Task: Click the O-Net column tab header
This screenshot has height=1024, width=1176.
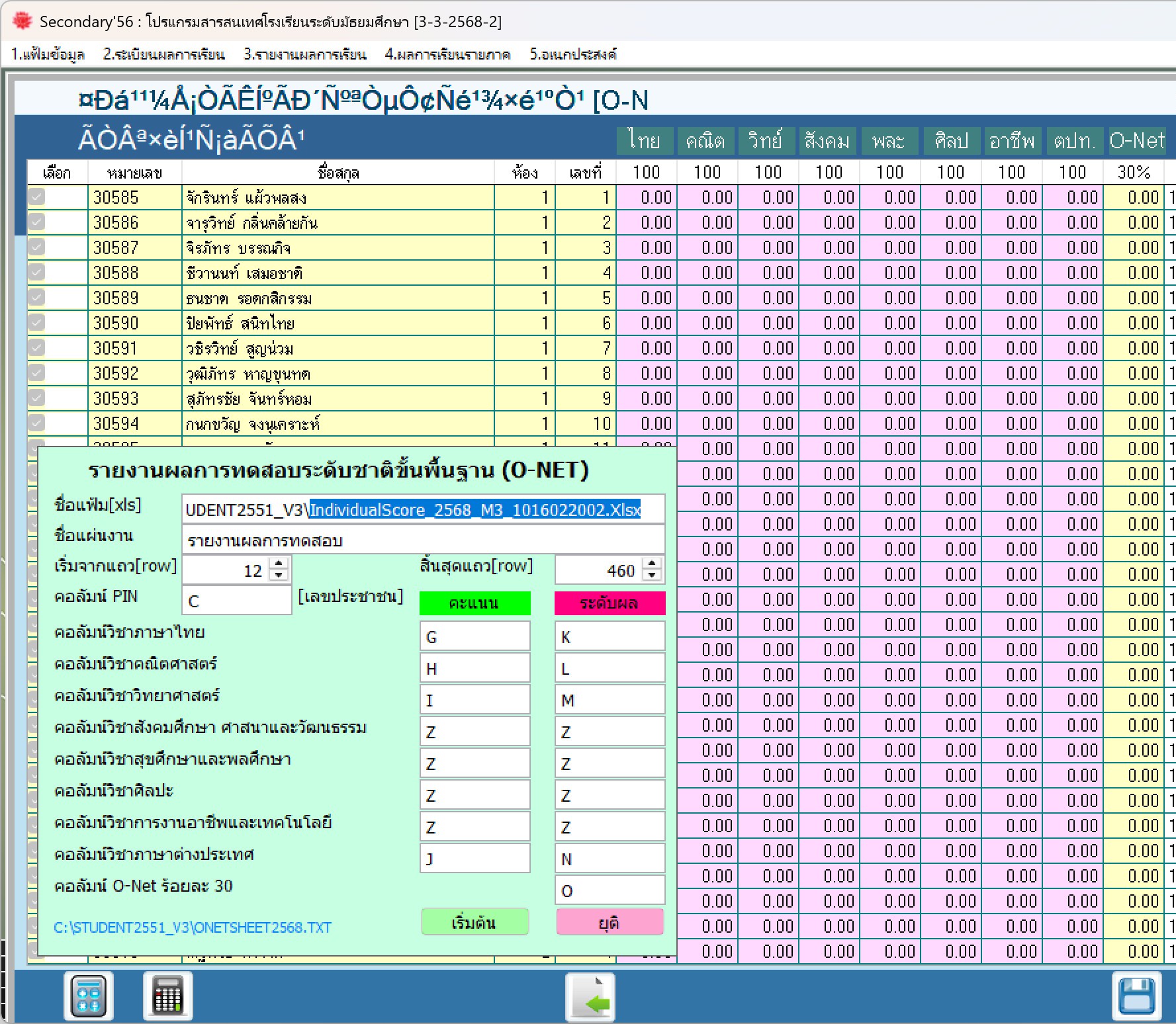Action: coord(1136,140)
